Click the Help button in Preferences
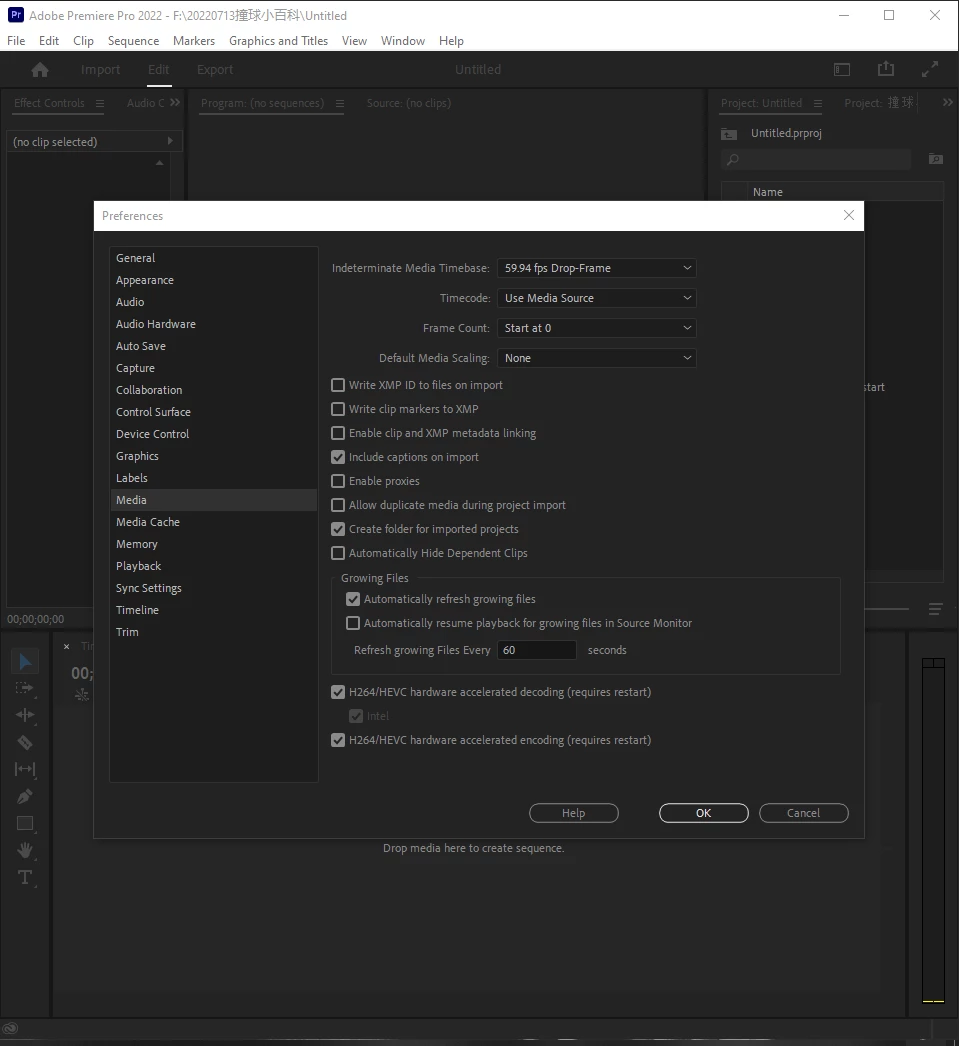Screen dimensions: 959x1046 574,813
